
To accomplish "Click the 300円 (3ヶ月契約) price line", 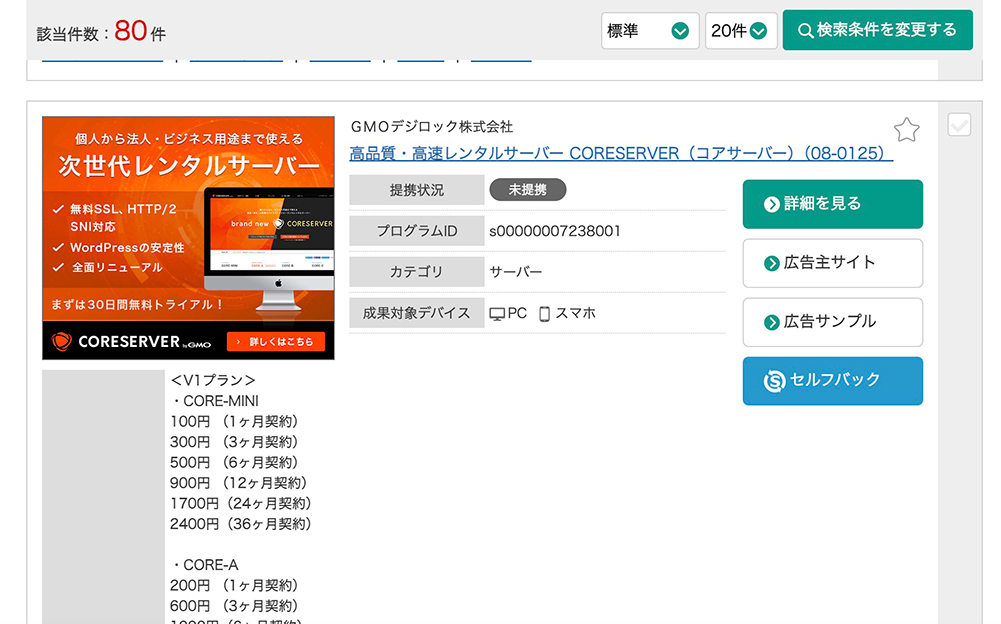I will click(234, 442).
